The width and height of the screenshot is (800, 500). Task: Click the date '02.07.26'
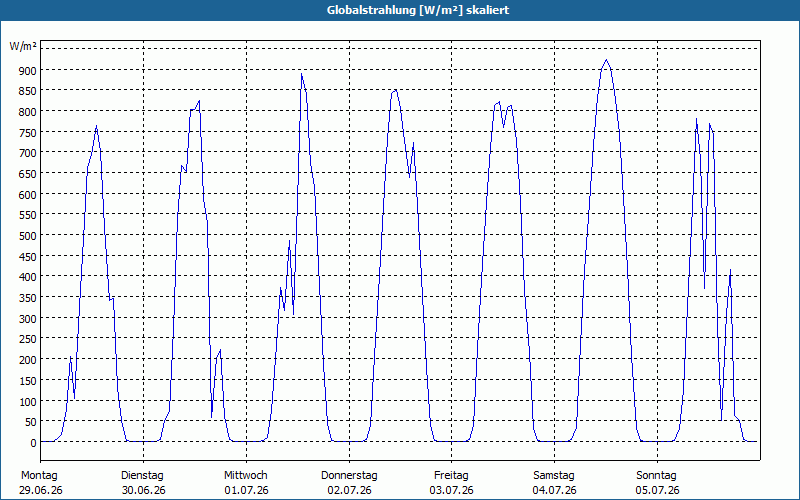(x=349, y=490)
